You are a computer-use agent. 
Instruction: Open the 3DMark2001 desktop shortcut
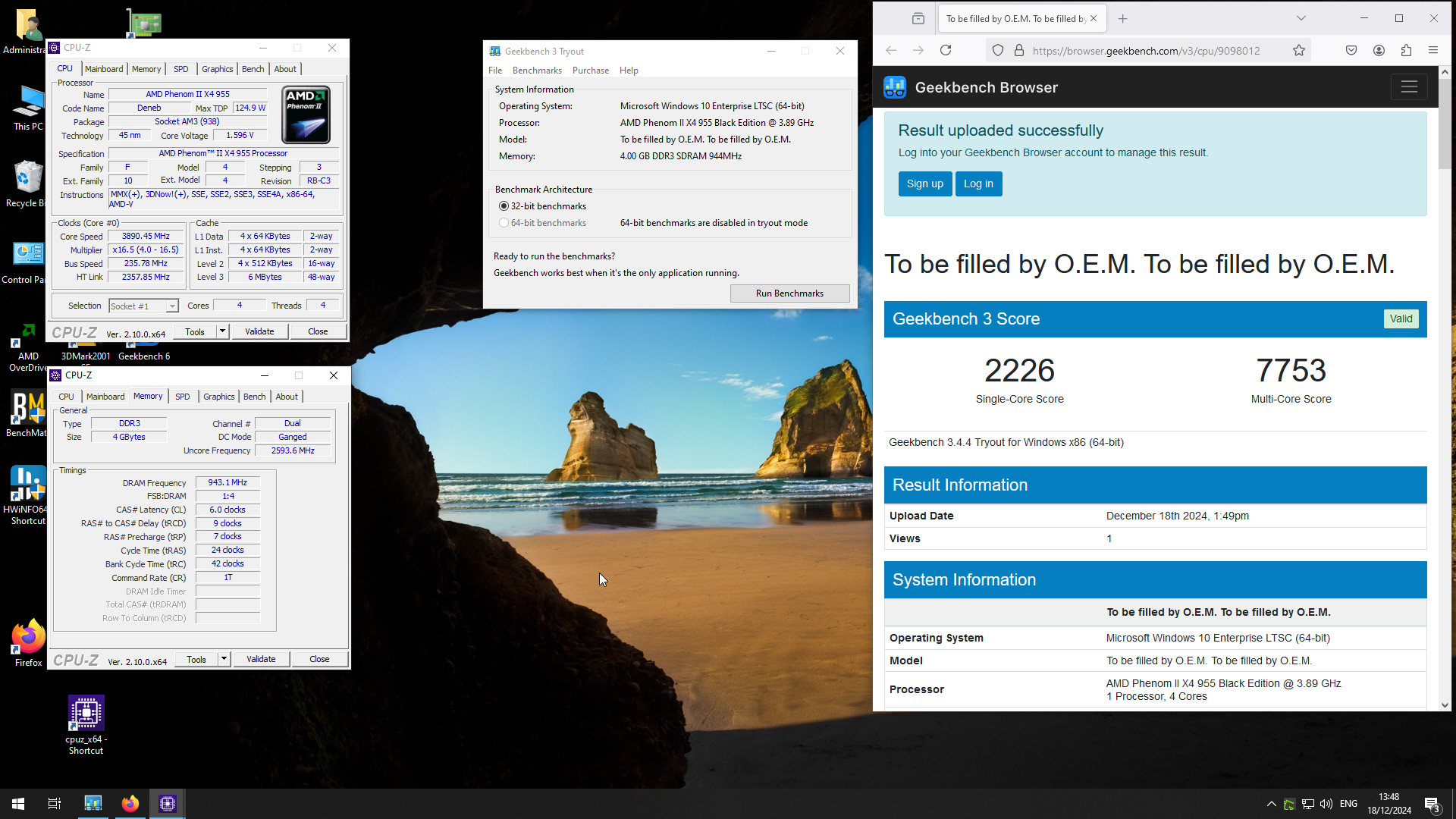point(86,356)
